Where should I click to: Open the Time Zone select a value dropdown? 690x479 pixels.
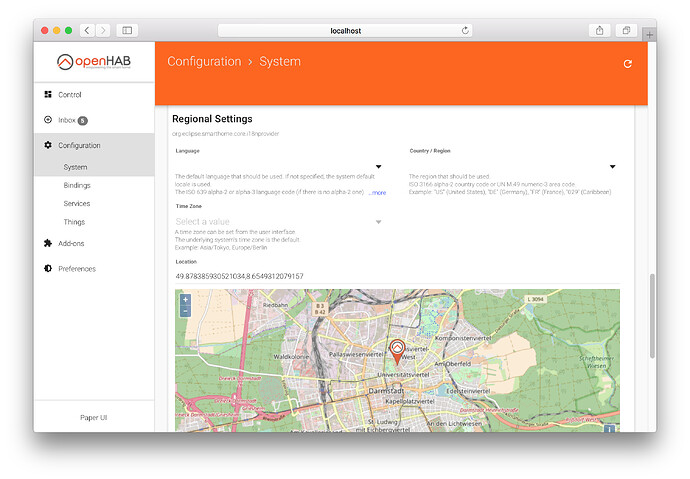pos(279,222)
